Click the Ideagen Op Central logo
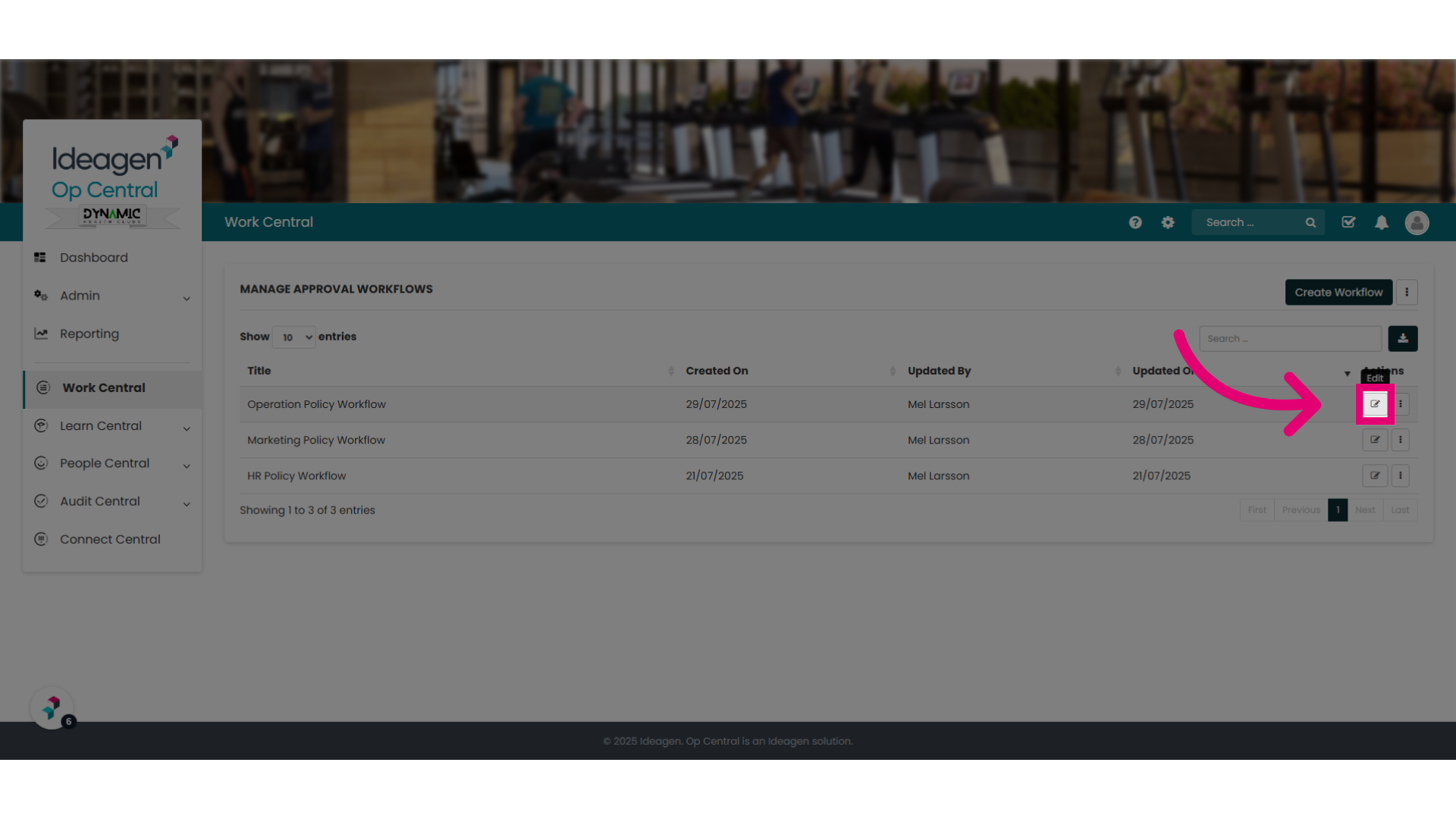 click(x=113, y=182)
